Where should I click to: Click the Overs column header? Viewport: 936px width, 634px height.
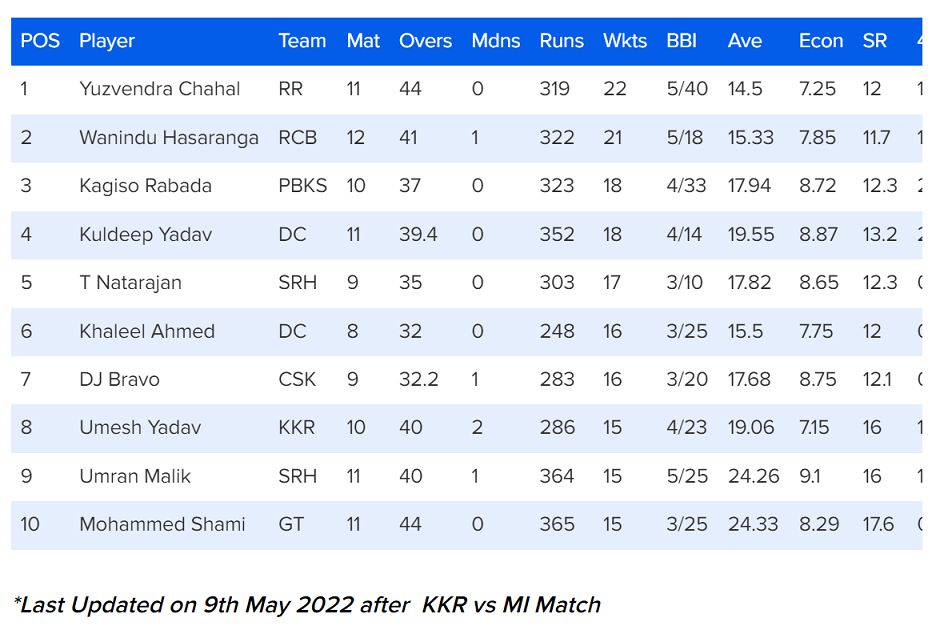coord(425,41)
